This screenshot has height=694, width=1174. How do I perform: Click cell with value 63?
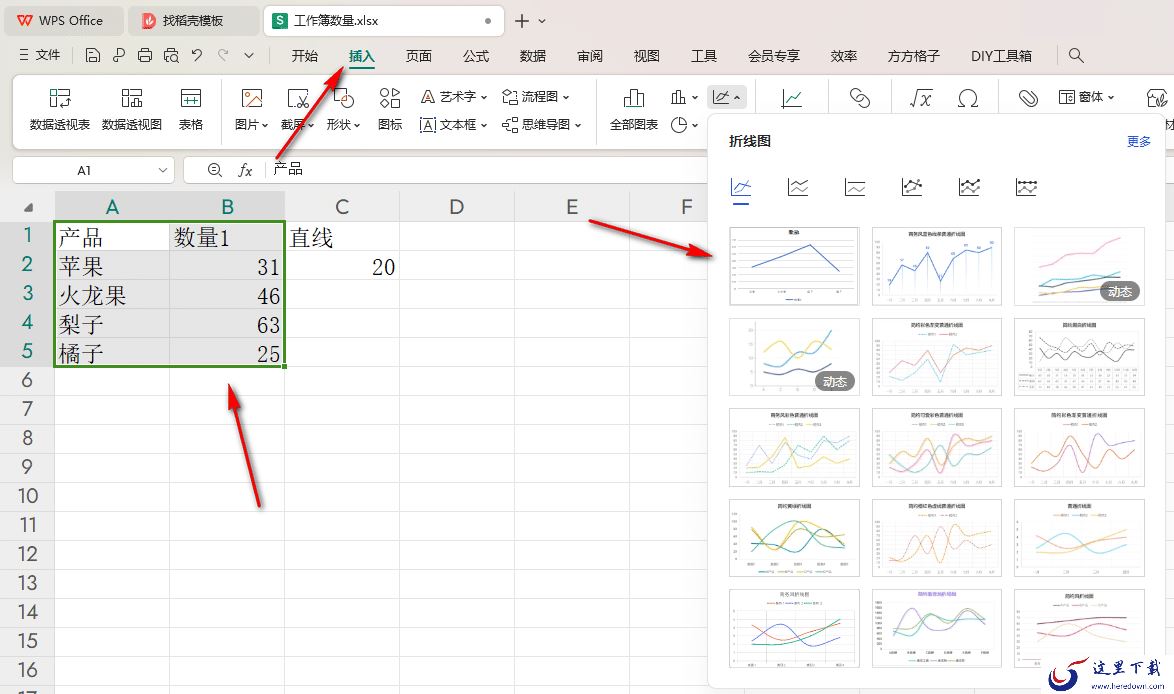227,325
